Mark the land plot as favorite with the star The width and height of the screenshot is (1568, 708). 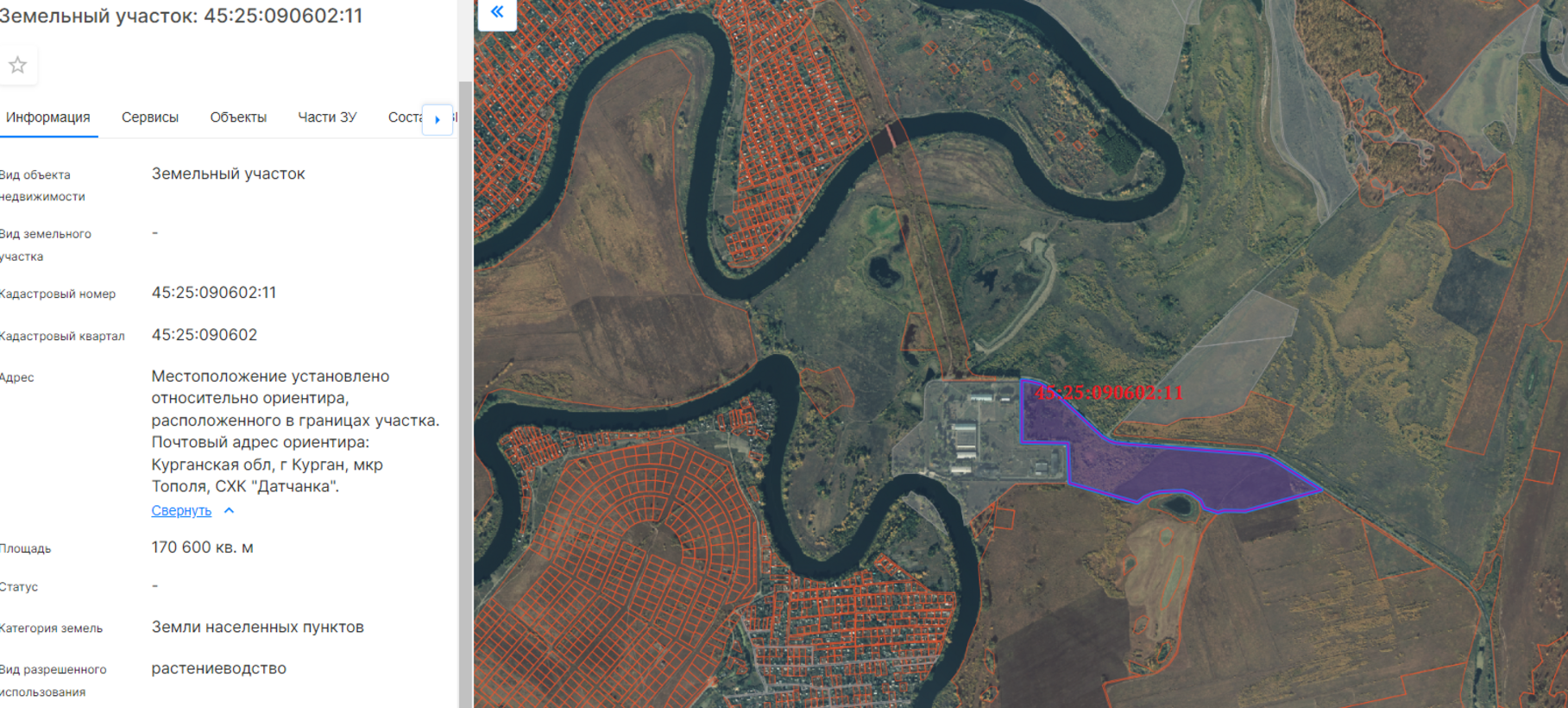[17, 66]
